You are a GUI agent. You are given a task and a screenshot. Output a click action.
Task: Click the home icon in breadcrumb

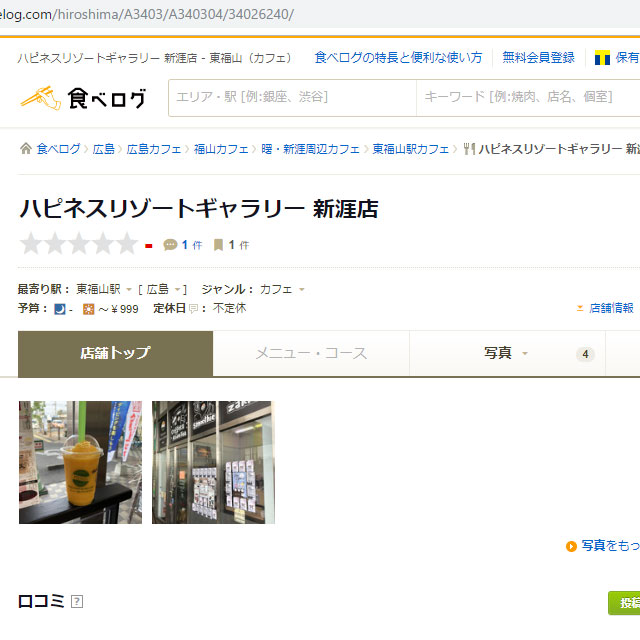(26, 149)
